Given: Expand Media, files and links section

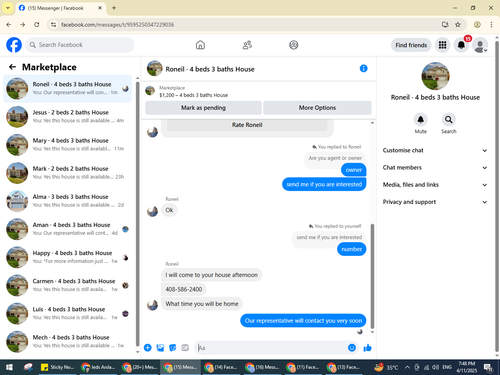Looking at the screenshot, I should (x=435, y=185).
